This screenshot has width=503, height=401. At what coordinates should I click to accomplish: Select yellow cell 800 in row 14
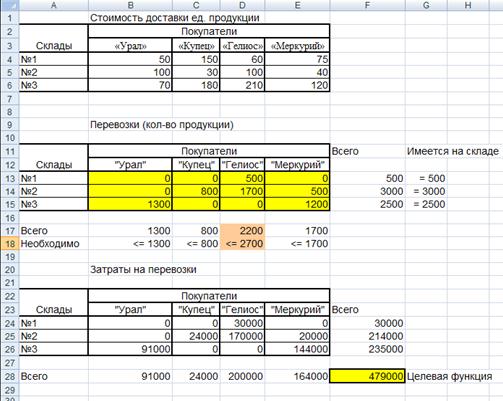coord(196,191)
